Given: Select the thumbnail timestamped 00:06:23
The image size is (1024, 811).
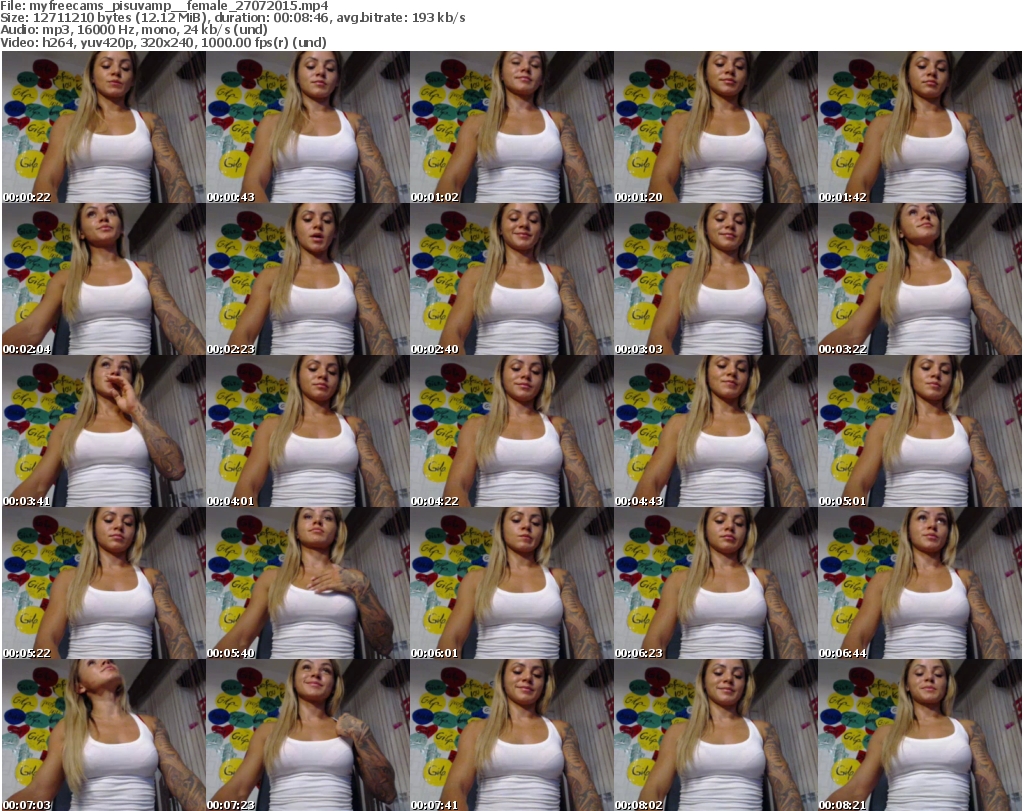Looking at the screenshot, I should coord(716,584).
